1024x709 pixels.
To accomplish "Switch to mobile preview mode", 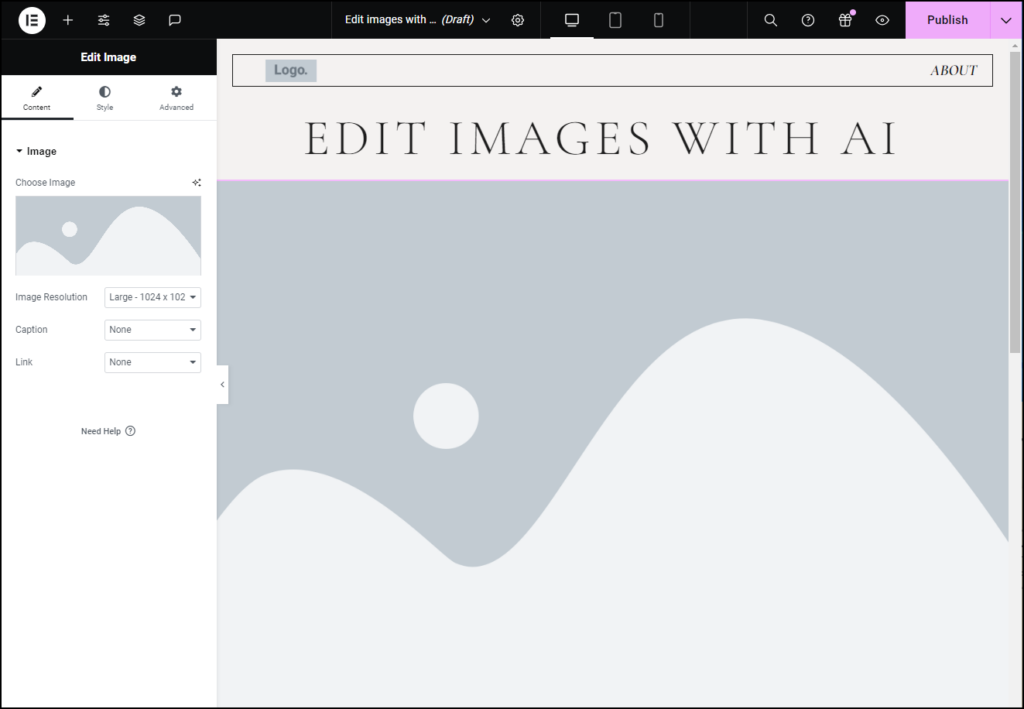I will click(657, 20).
